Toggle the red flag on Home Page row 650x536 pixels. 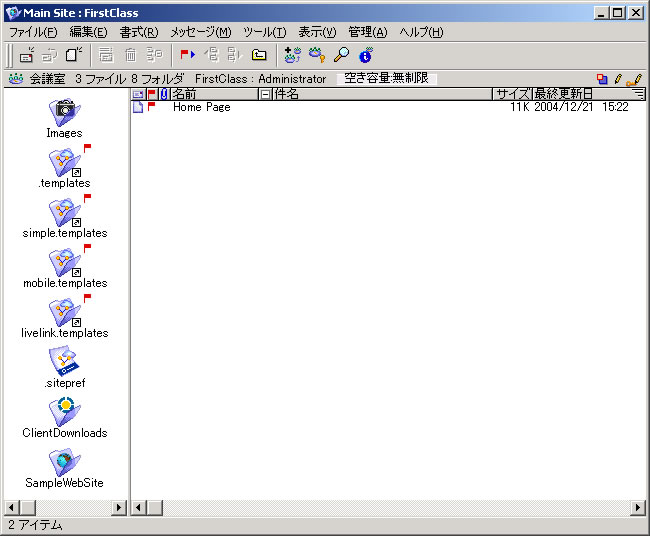151,107
